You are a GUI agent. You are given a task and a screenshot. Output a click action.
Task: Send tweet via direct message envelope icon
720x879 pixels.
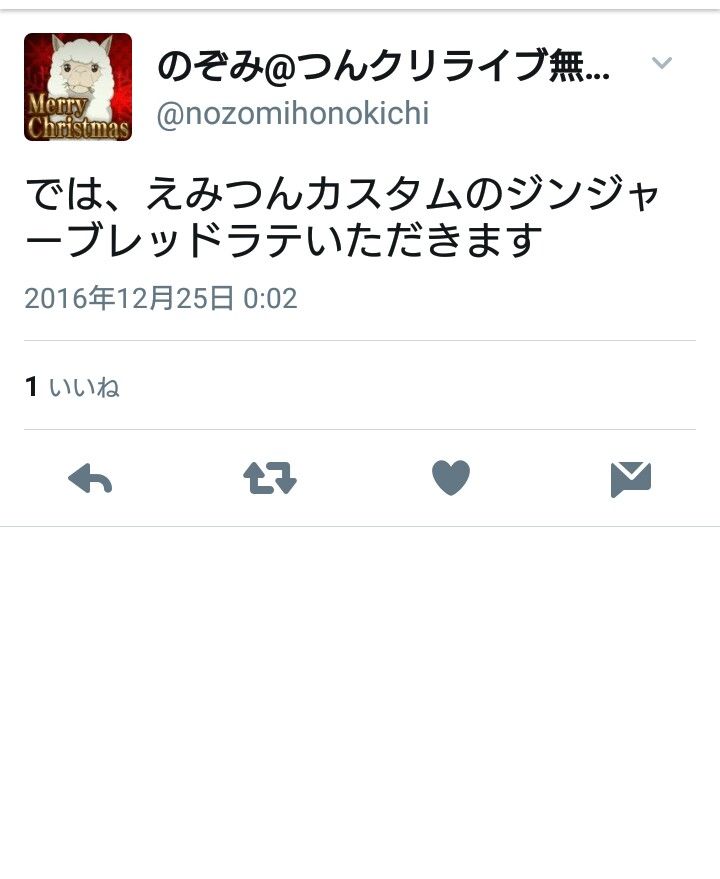tap(631, 479)
